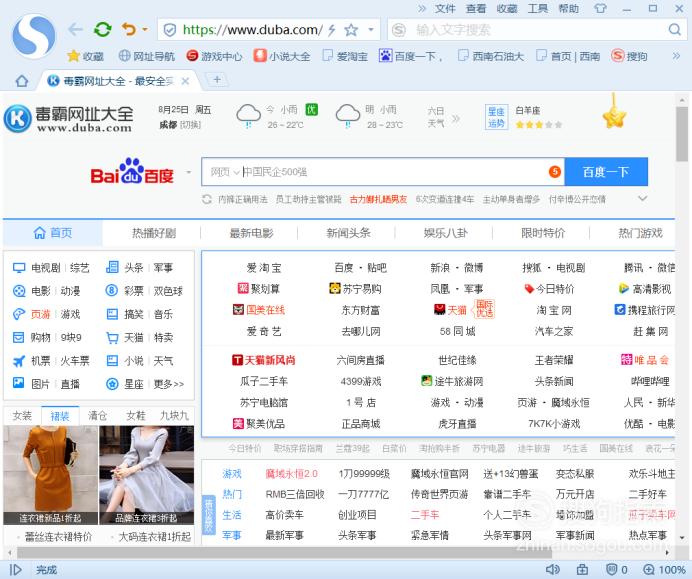The image size is (692, 579).
Task: Open 更多>> in the category panel
Action: [169, 384]
